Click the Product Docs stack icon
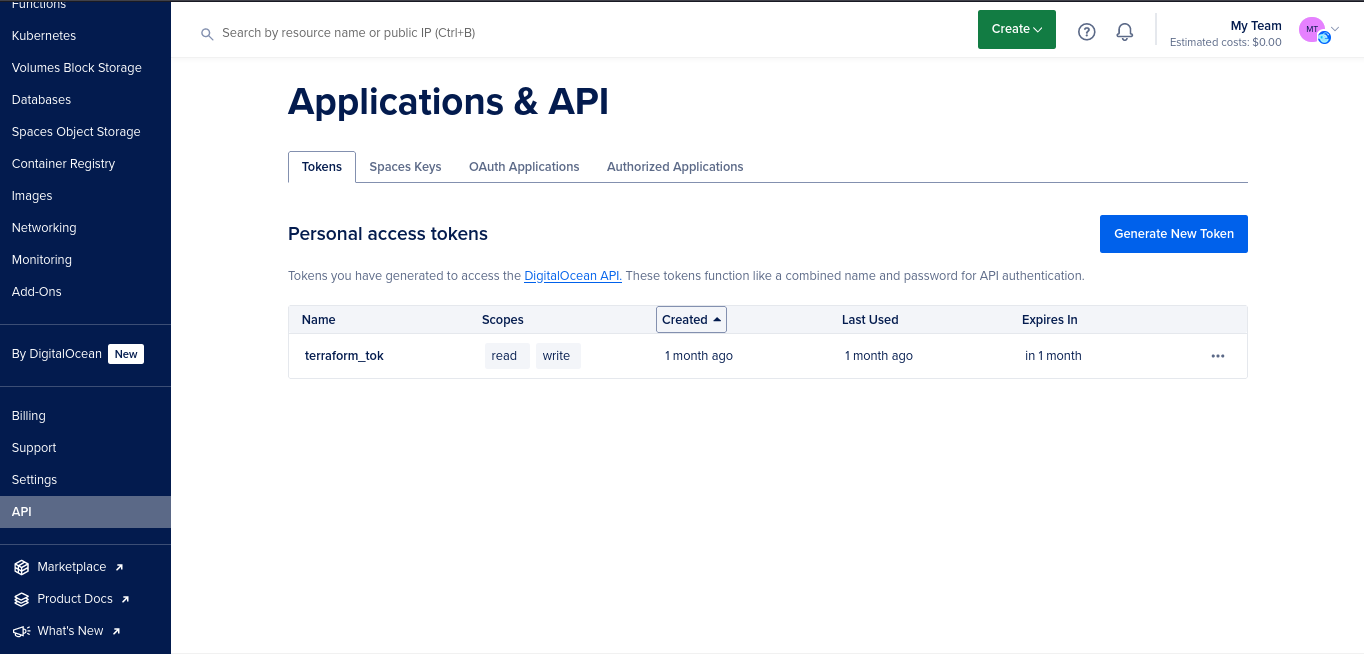1364x654 pixels. 22,599
